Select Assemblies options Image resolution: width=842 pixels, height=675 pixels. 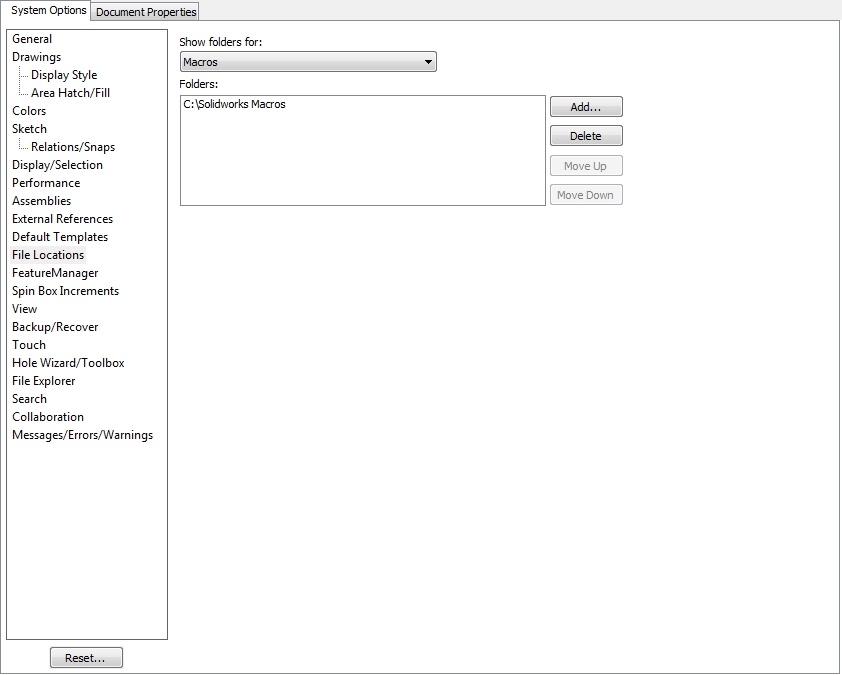(41, 201)
